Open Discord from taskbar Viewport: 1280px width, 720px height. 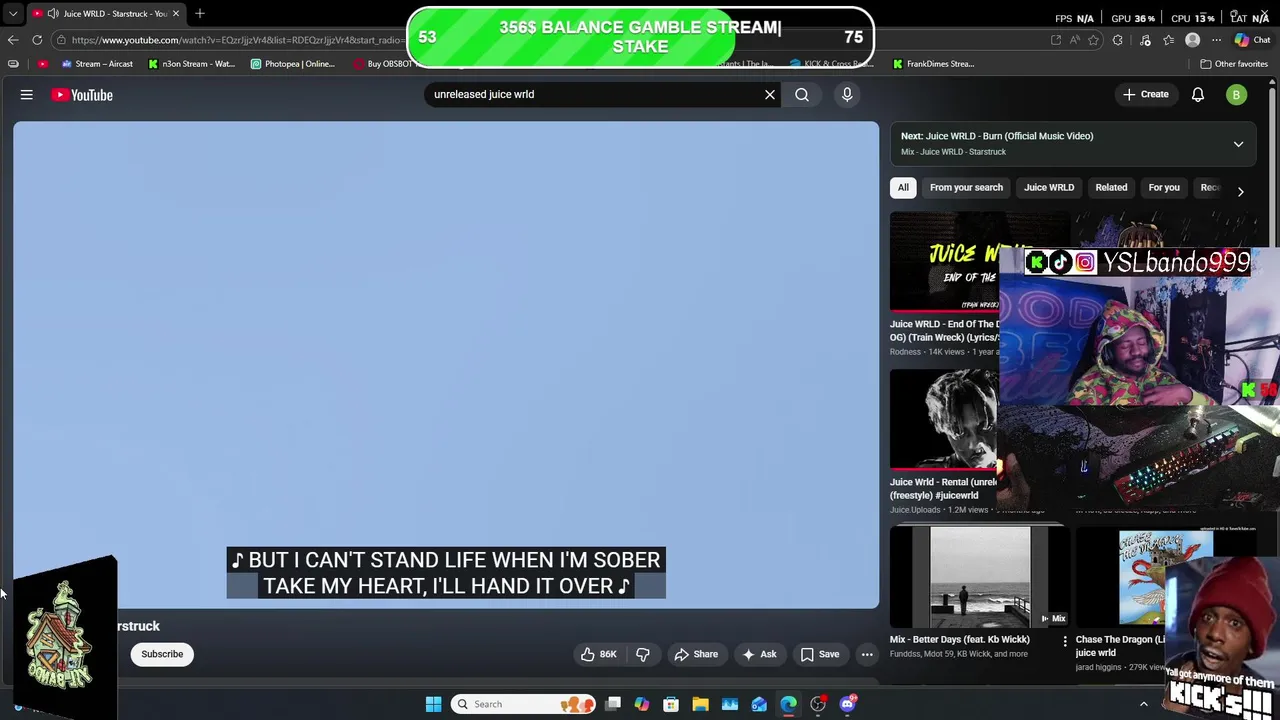(x=848, y=704)
